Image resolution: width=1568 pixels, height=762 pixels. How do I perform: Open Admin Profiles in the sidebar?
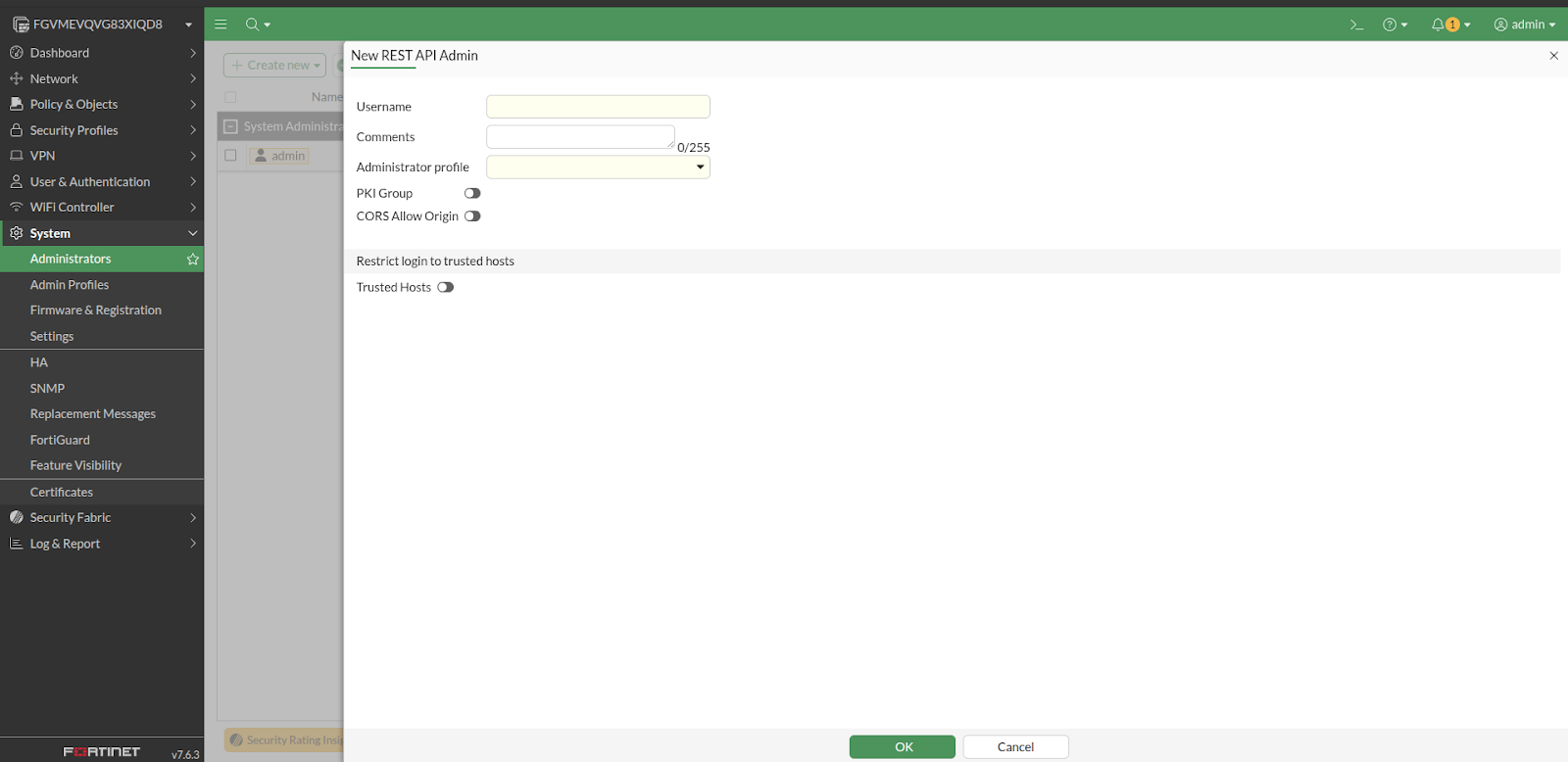coord(70,285)
